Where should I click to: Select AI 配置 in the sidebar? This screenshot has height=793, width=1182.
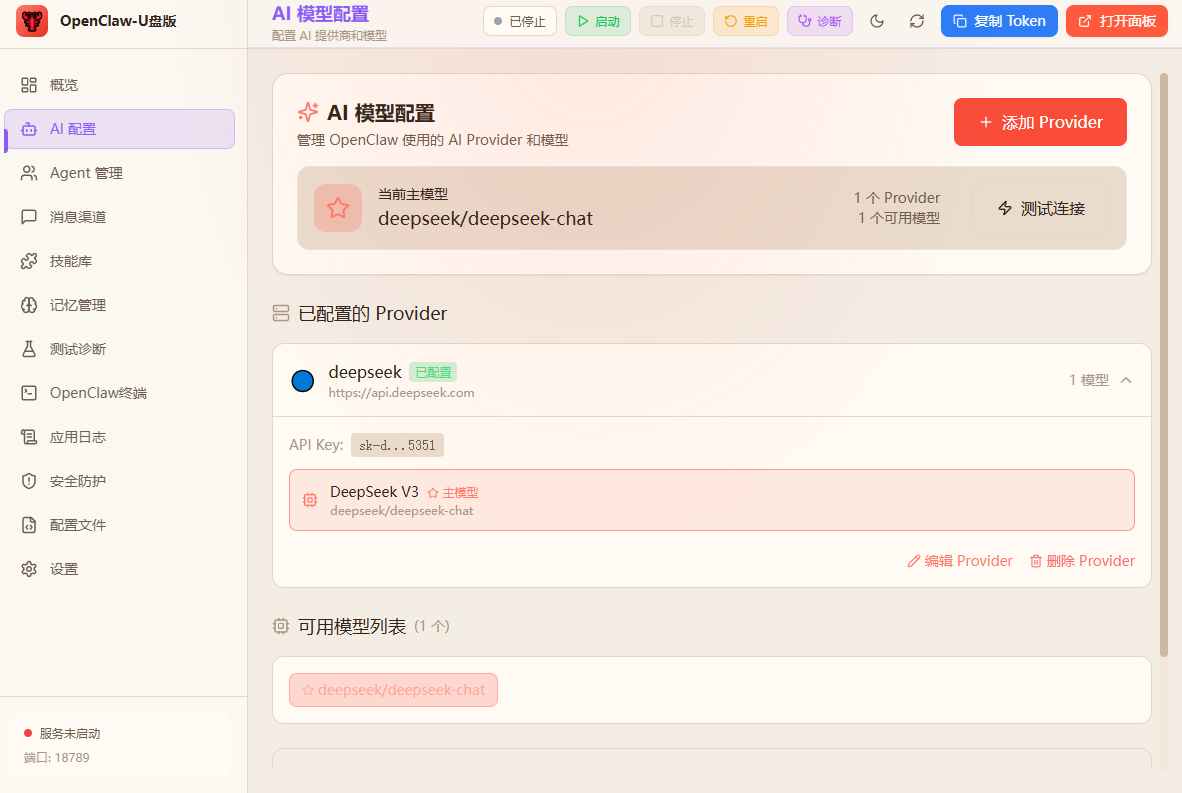pyautogui.click(x=120, y=129)
